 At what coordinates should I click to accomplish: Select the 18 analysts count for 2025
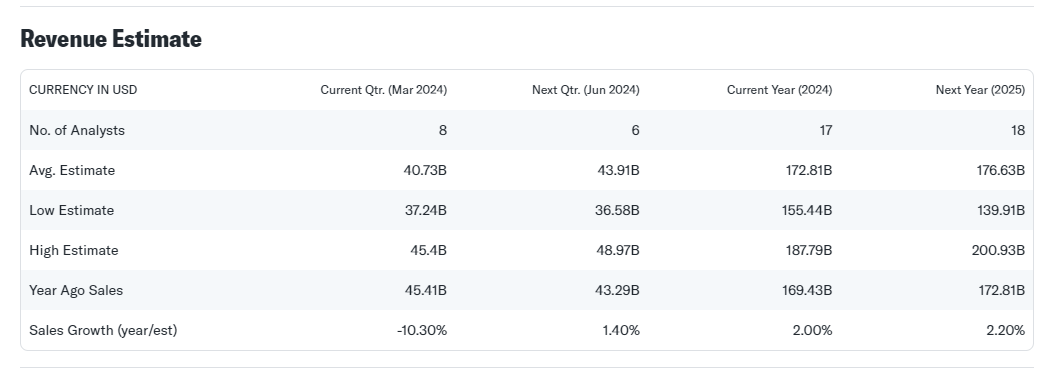tap(1018, 130)
